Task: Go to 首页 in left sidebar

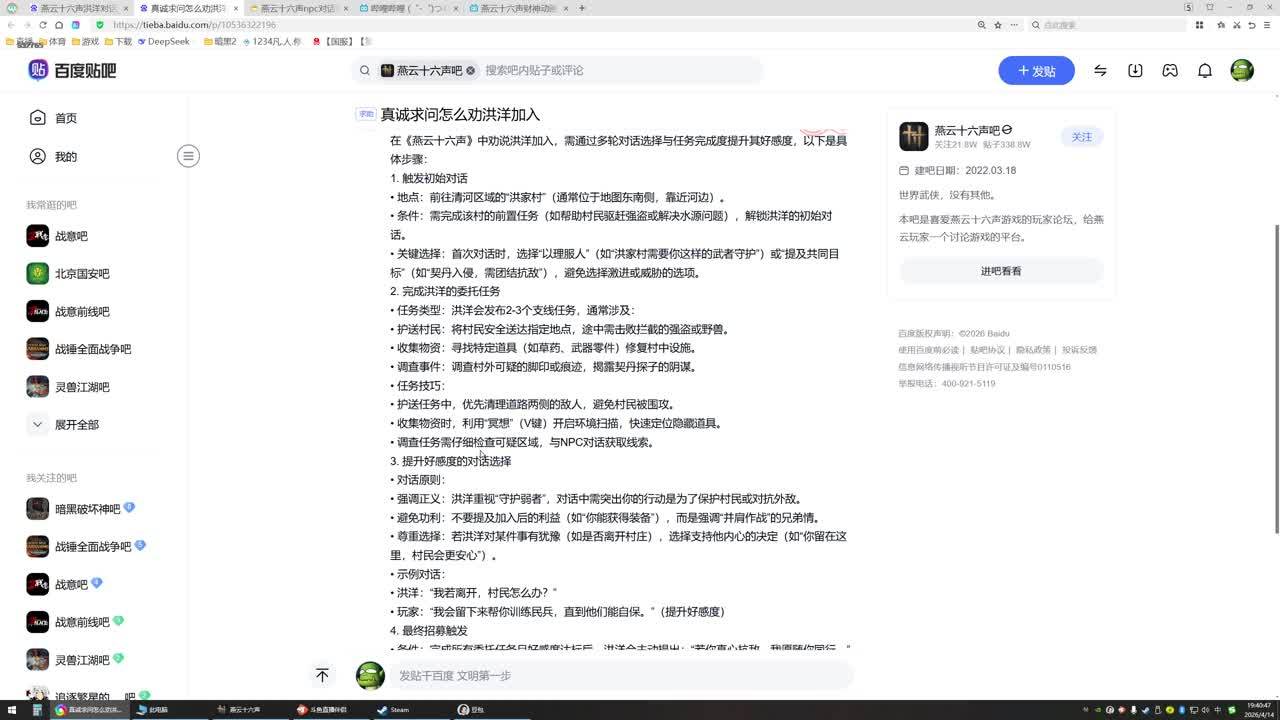Action: coord(65,118)
